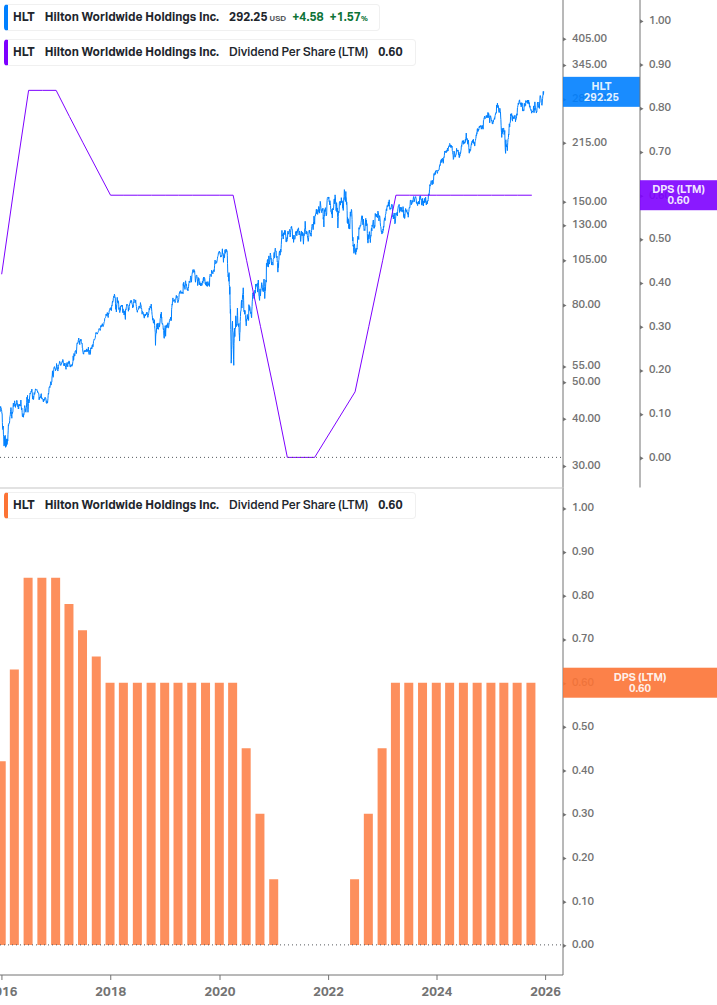
Task: Click the blue color marker beside HLT price legend
Action: tap(6, 17)
